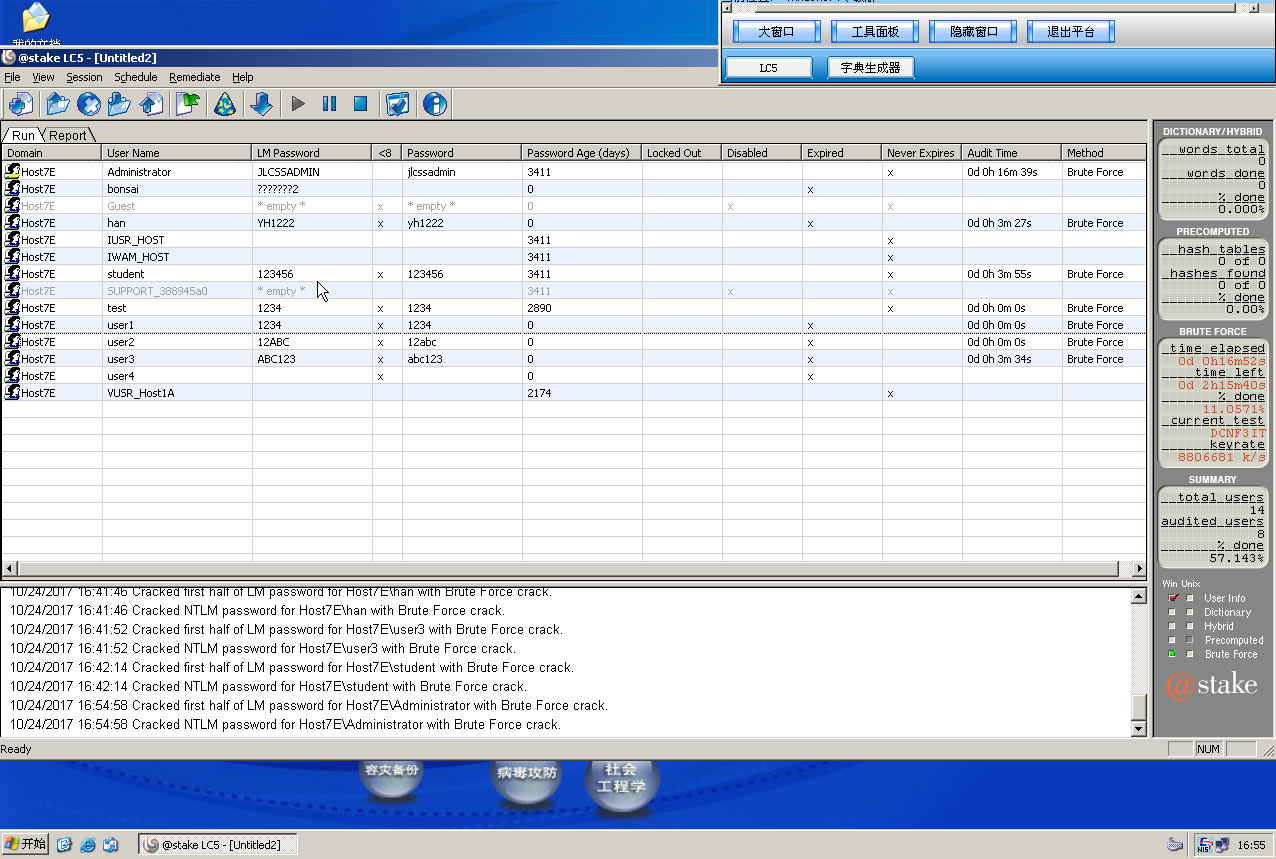This screenshot has height=859, width=1276.
Task: Switch to the Run tab
Action: tap(23, 135)
